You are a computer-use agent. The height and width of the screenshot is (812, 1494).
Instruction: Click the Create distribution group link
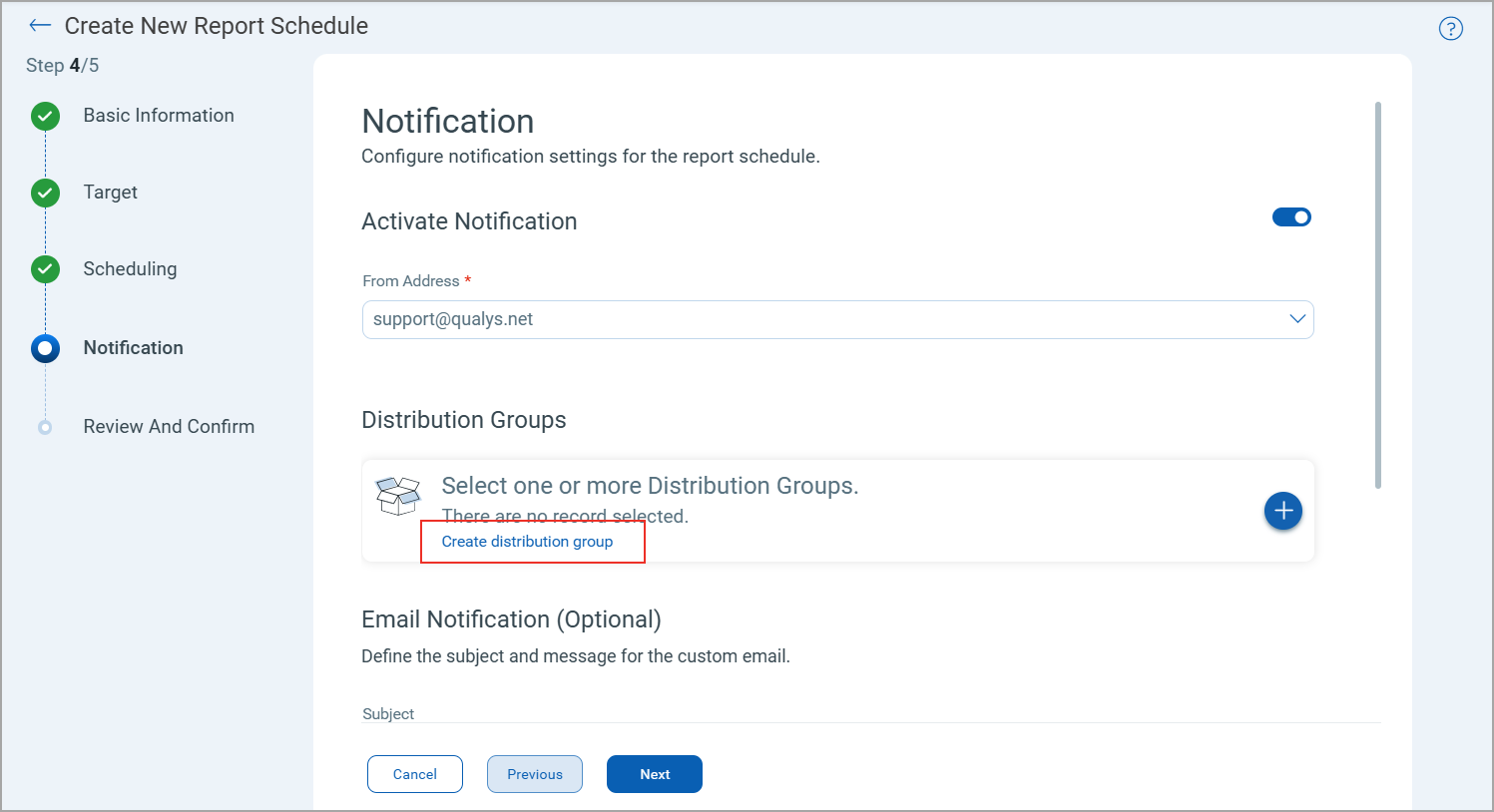[527, 542]
